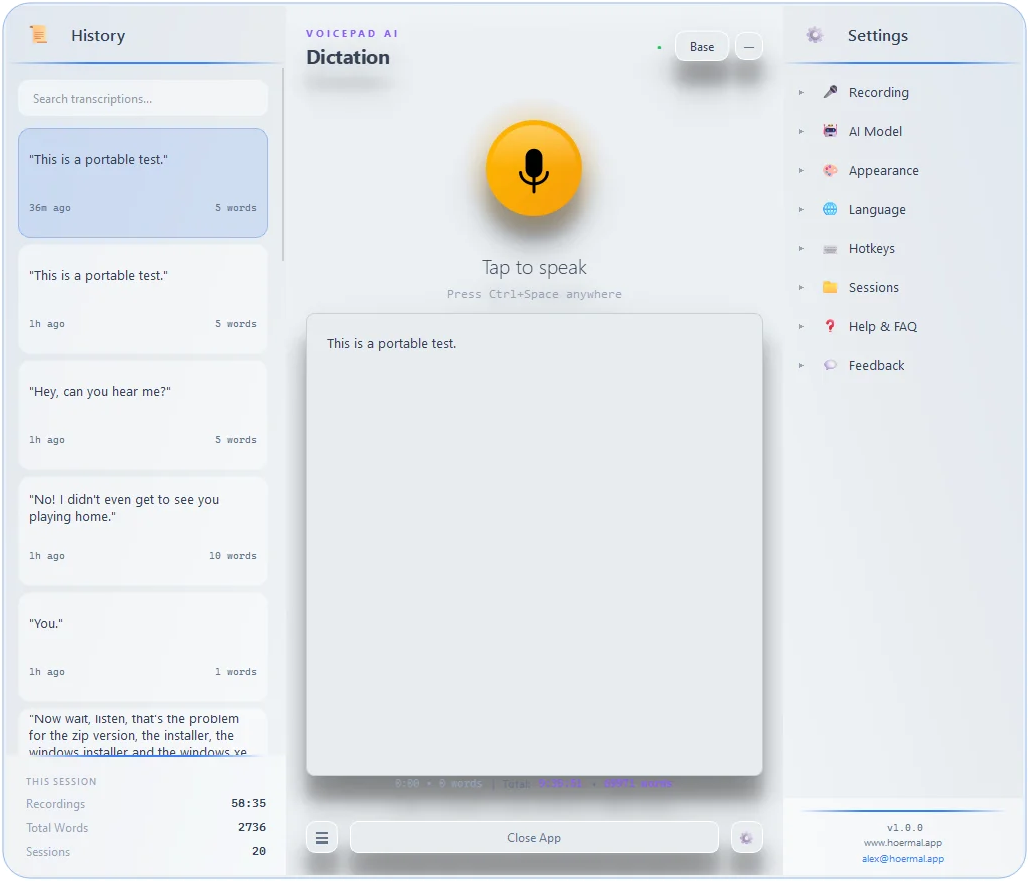Image resolution: width=1030 pixels, height=881 pixels.
Task: Open the Base model selector
Action: coord(702,47)
